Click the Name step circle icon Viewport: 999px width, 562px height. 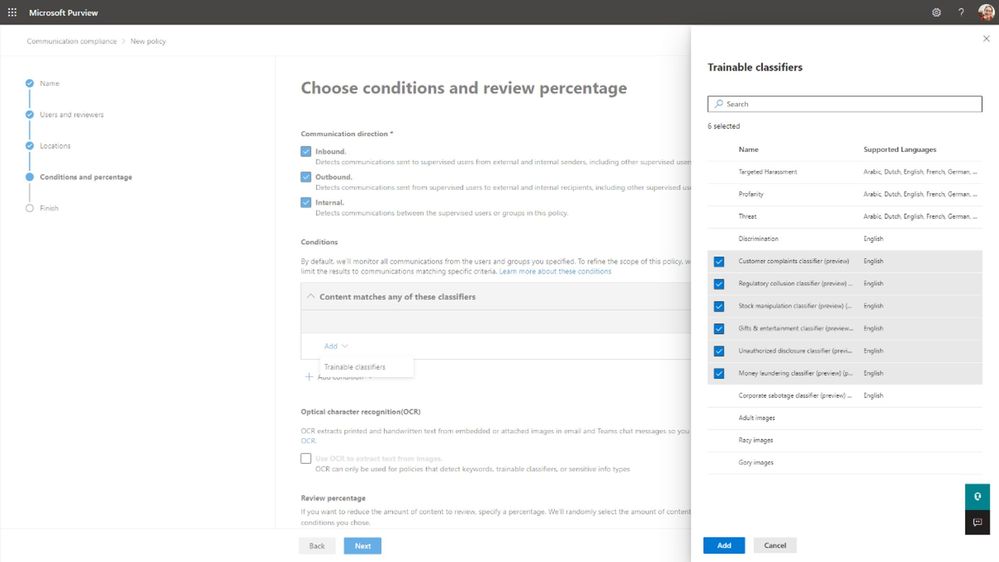coord(29,83)
